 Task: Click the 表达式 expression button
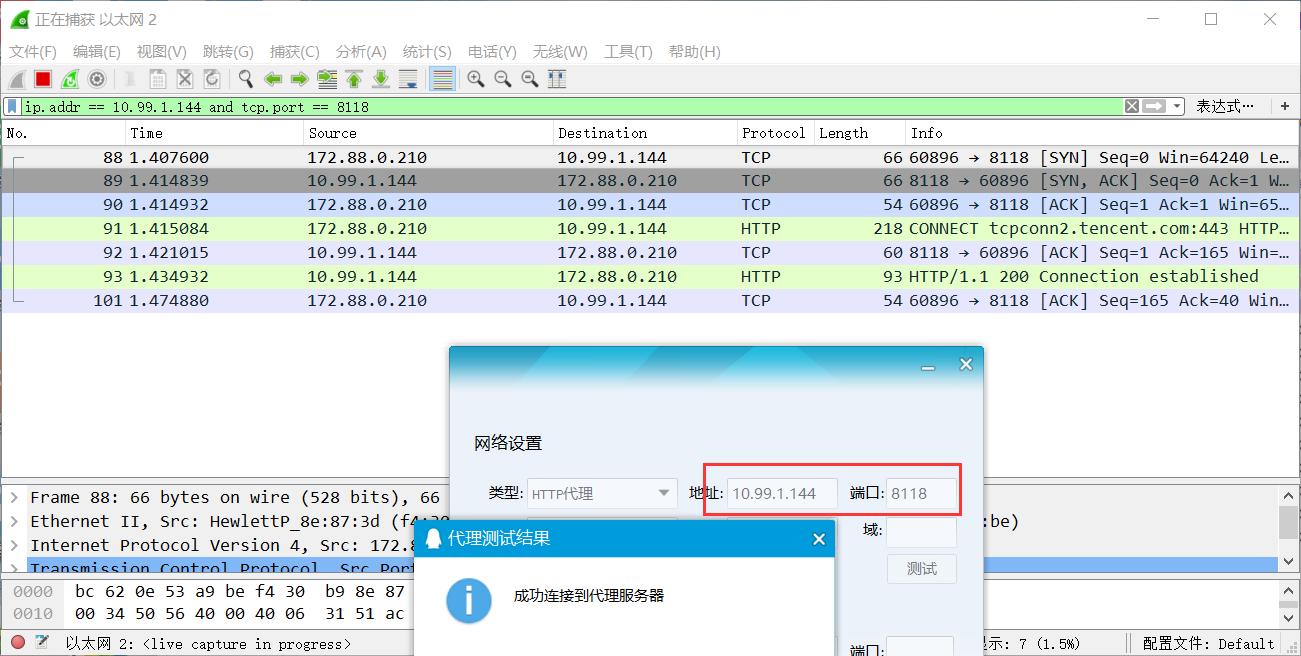[x=1225, y=106]
